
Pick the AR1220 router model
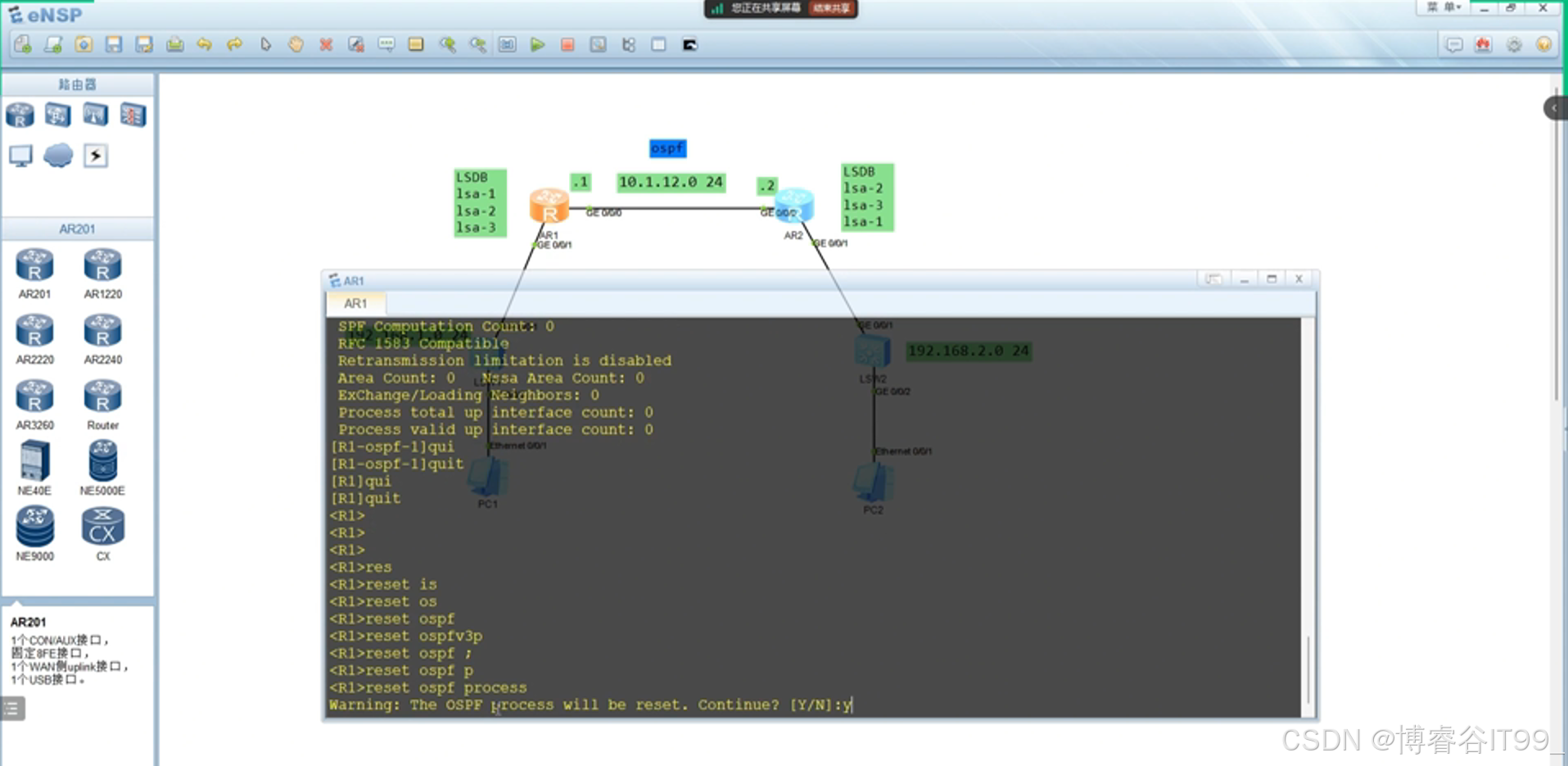tap(102, 274)
